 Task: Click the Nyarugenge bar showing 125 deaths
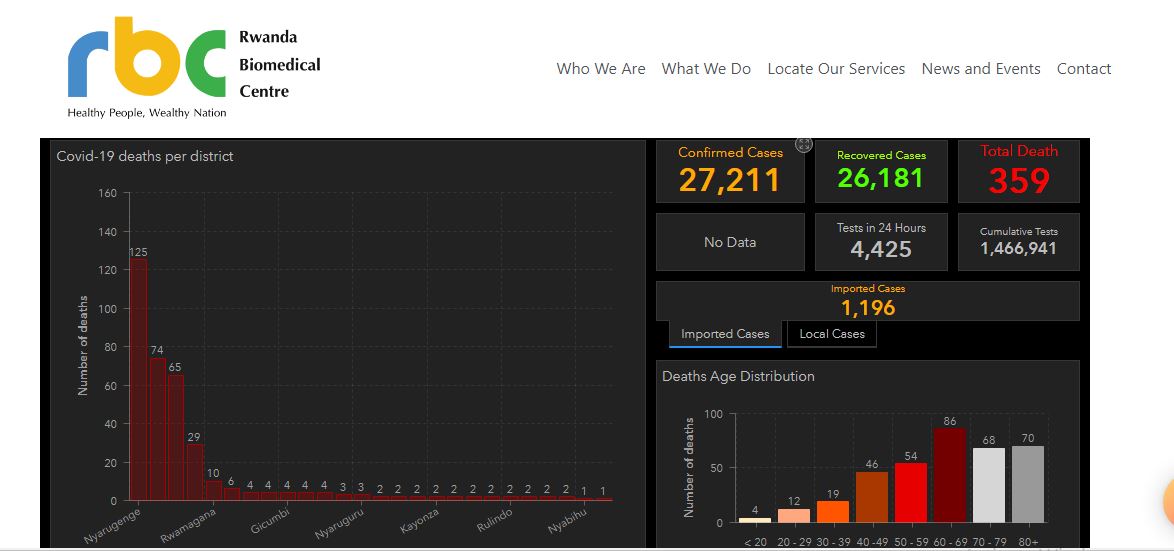point(138,380)
